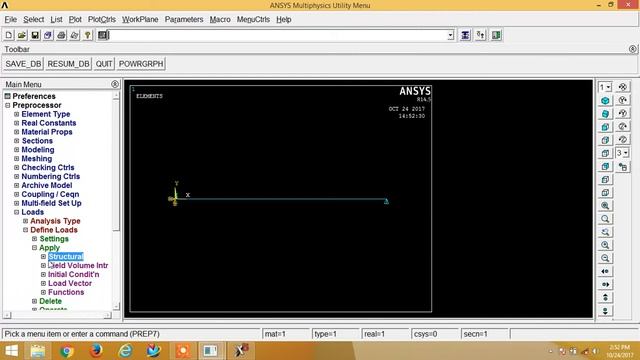Image resolution: width=640 pixels, height=360 pixels.
Task: Expand the Element Type tree node
Action: coord(16,114)
